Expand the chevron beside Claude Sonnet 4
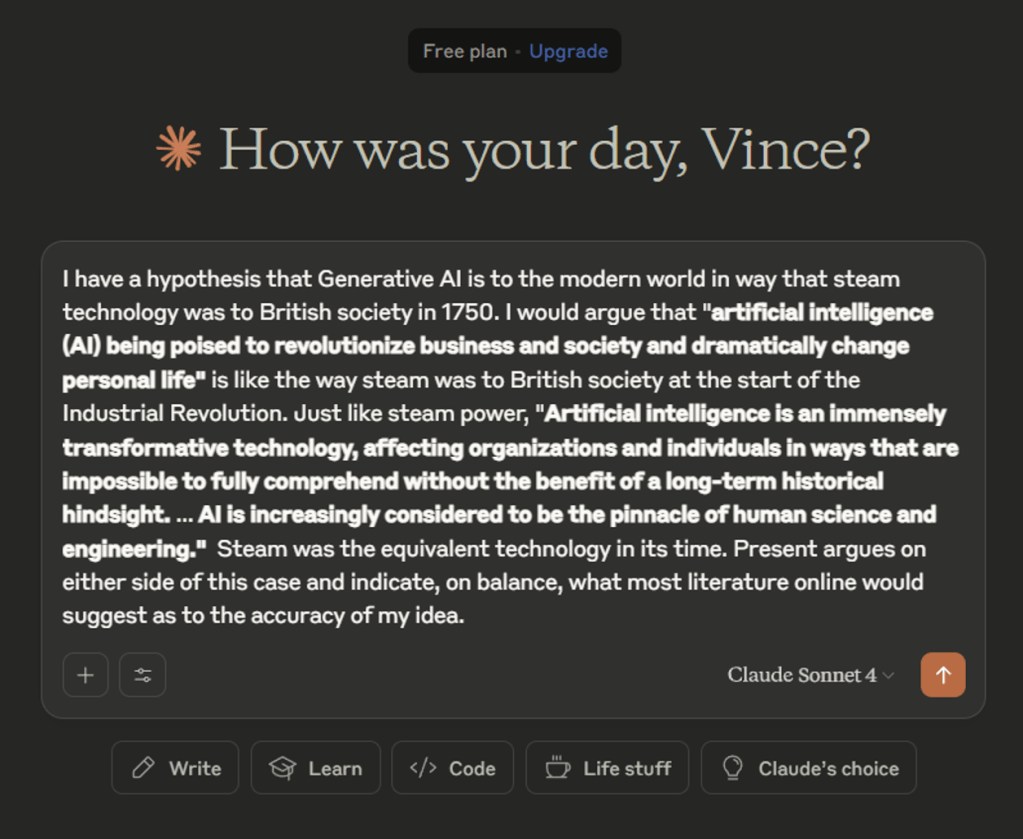The image size is (1023, 839). [x=889, y=676]
